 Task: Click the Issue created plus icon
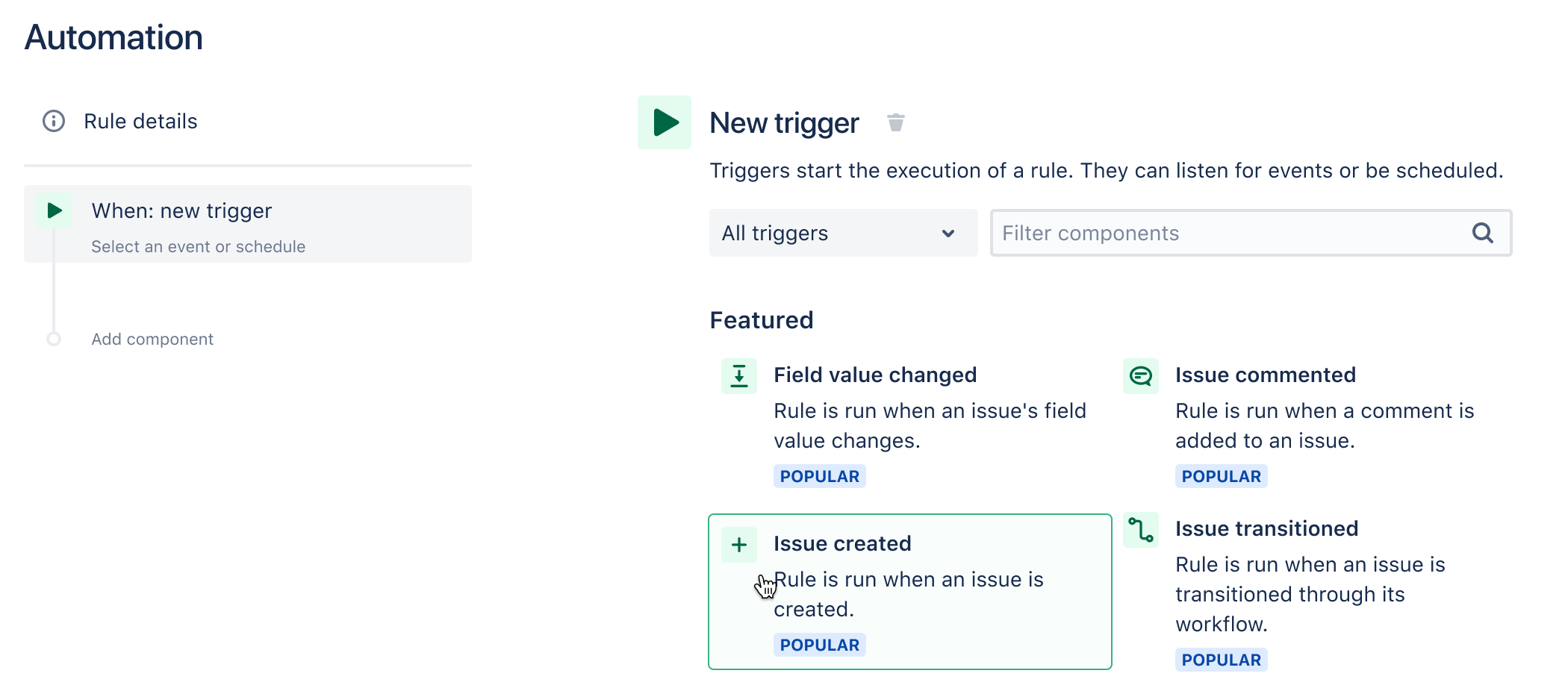pyautogui.click(x=739, y=545)
